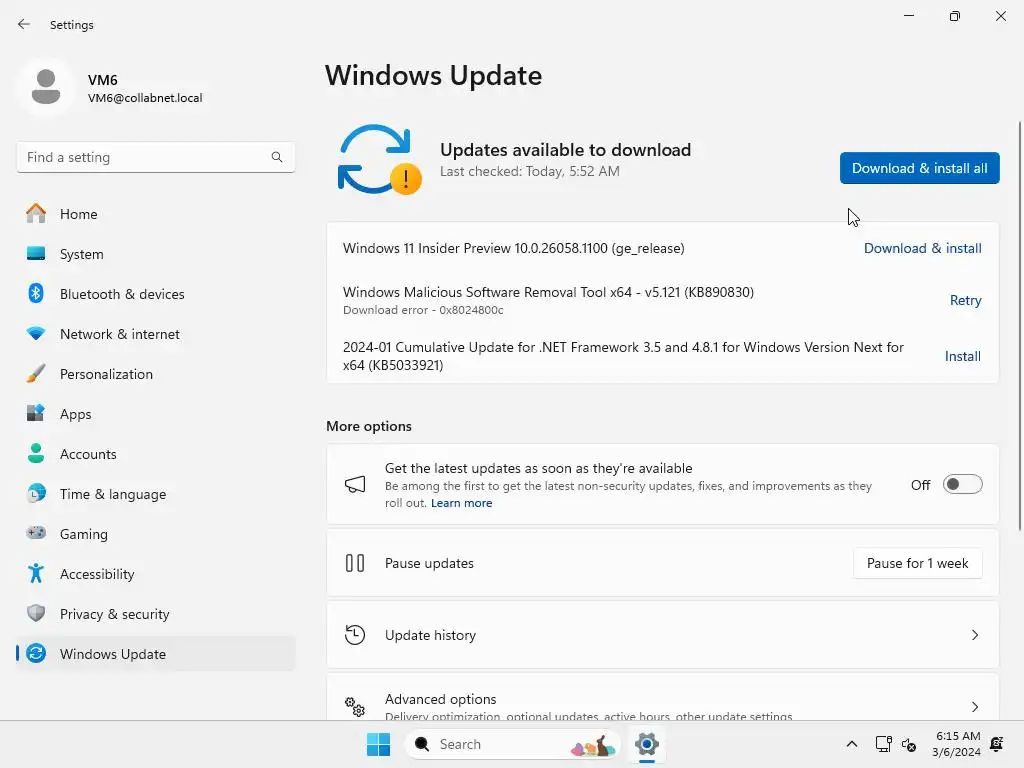This screenshot has width=1024, height=768.
Task: Open Privacy & security settings
Action: click(x=155, y=614)
